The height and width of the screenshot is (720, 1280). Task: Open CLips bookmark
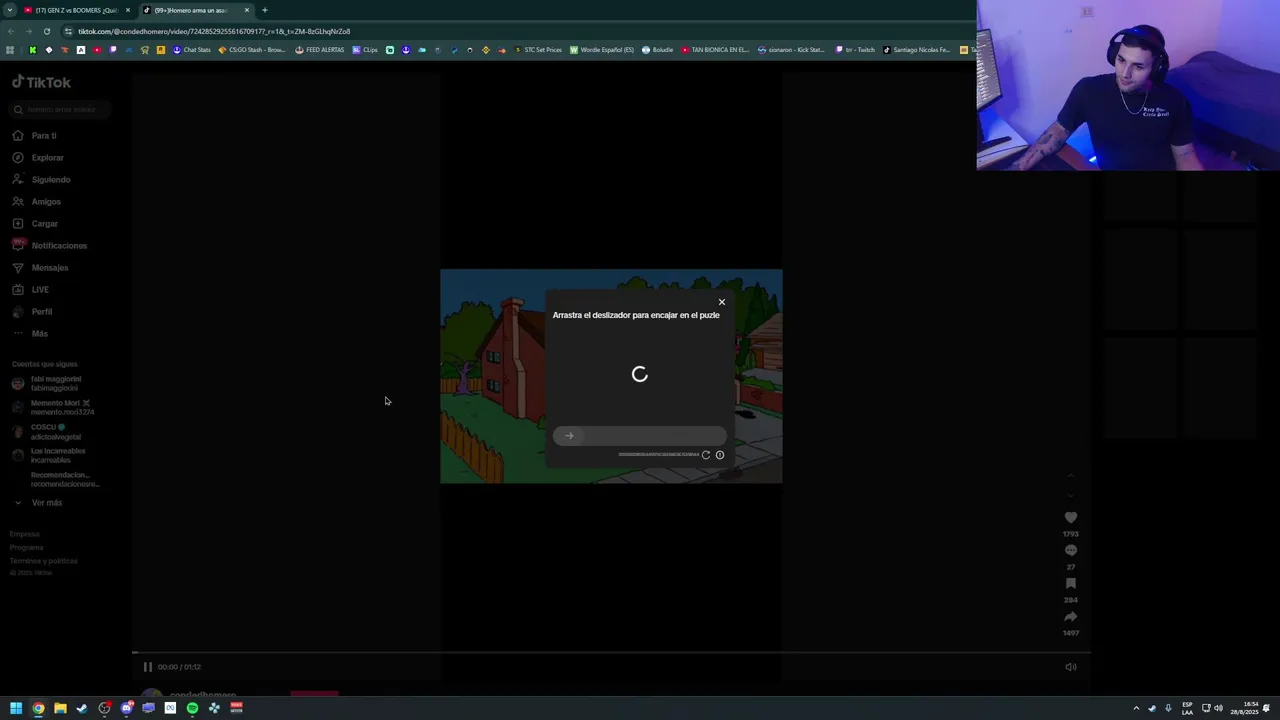click(x=365, y=50)
